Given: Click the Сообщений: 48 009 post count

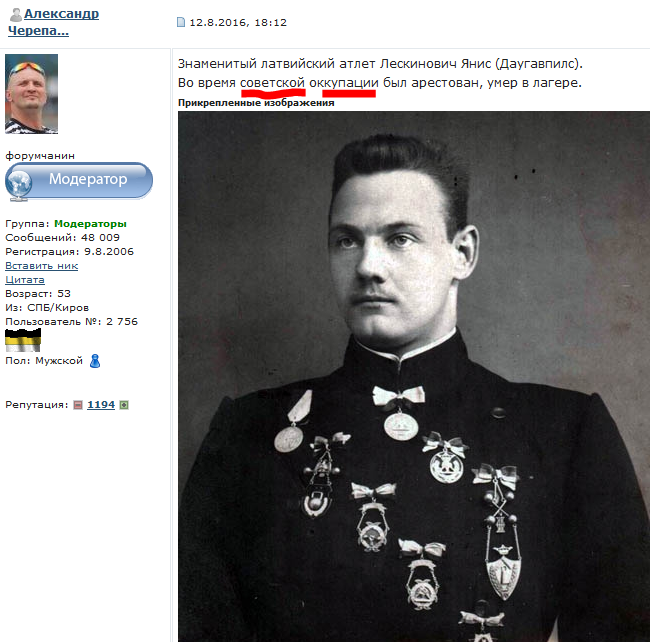Looking at the screenshot, I should click(x=62, y=237).
